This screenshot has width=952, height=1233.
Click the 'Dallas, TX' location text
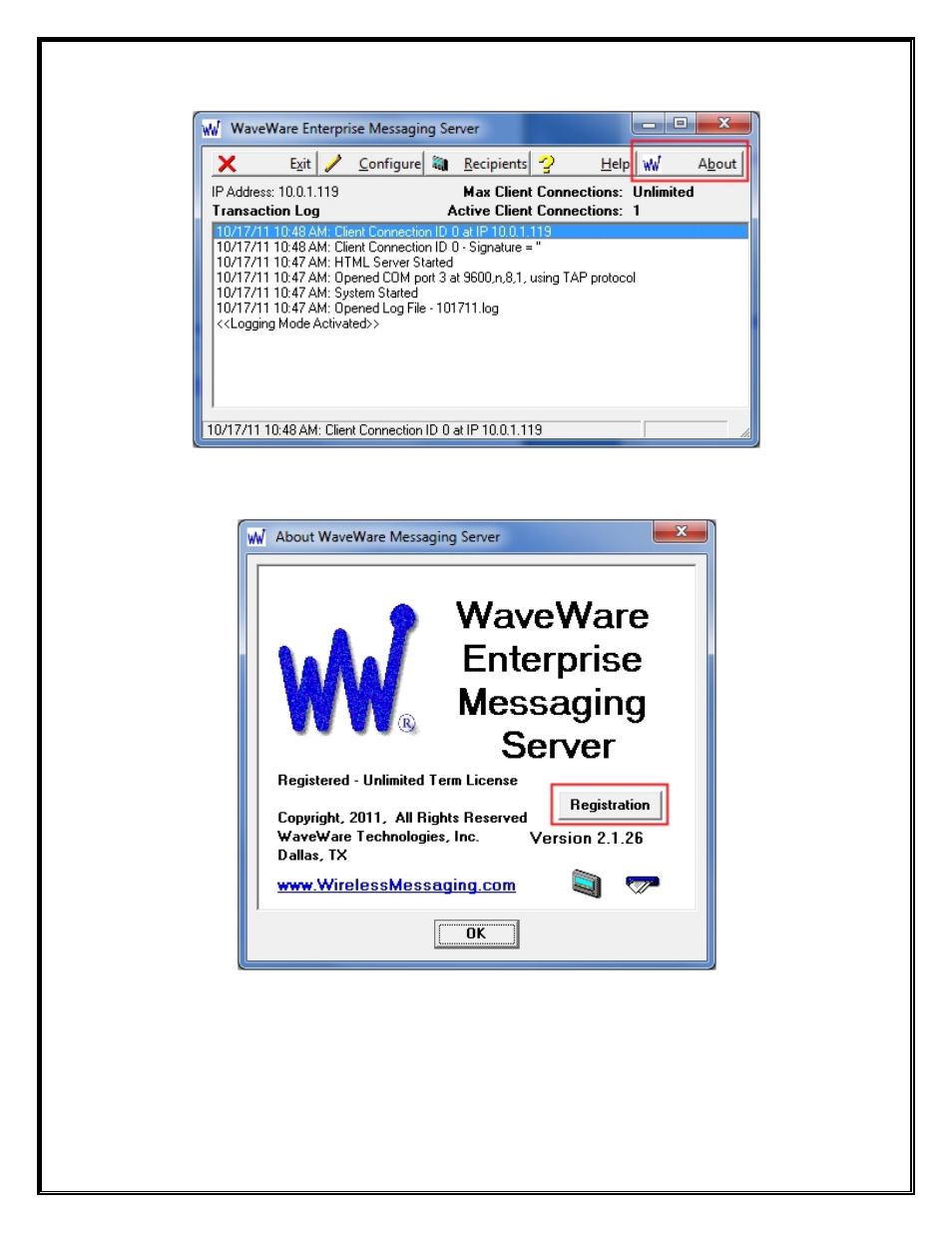[312, 856]
